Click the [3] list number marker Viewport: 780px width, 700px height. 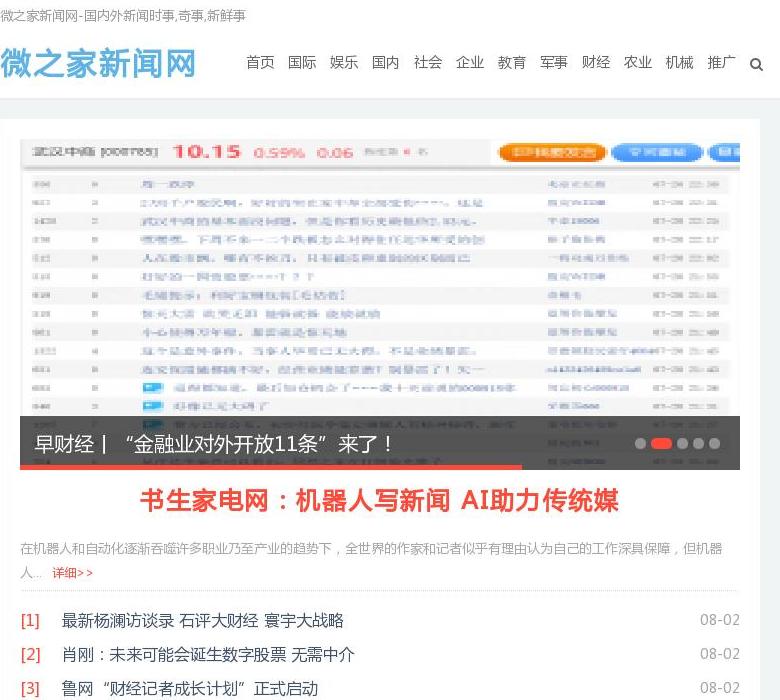point(30,689)
